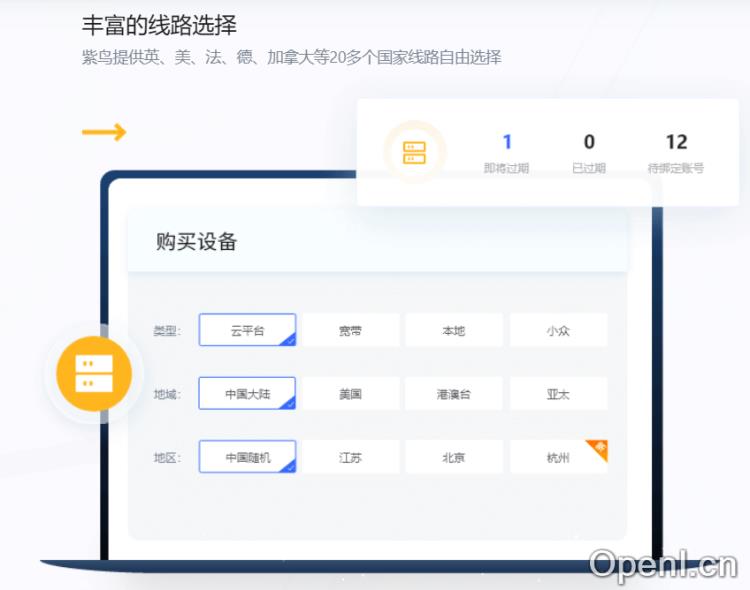Click the small server icon in stats card
Image resolution: width=750 pixels, height=590 pixels.
coord(414,153)
